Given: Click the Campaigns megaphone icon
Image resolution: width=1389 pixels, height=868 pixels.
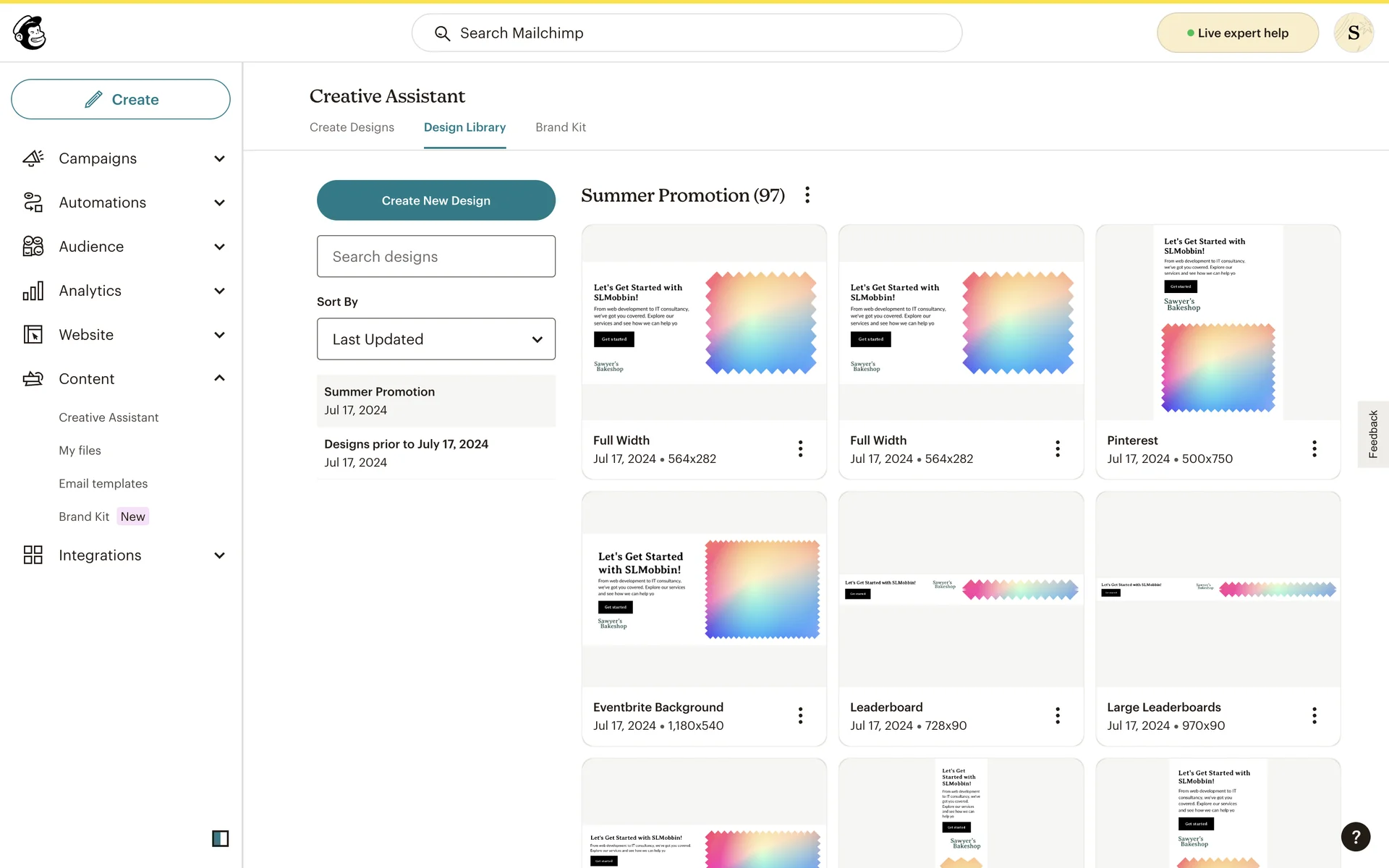Looking at the screenshot, I should coord(33,158).
